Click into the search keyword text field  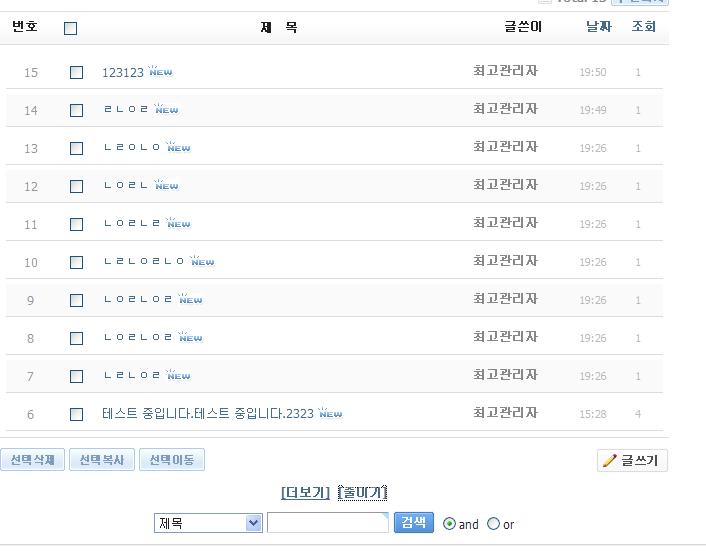(328, 523)
